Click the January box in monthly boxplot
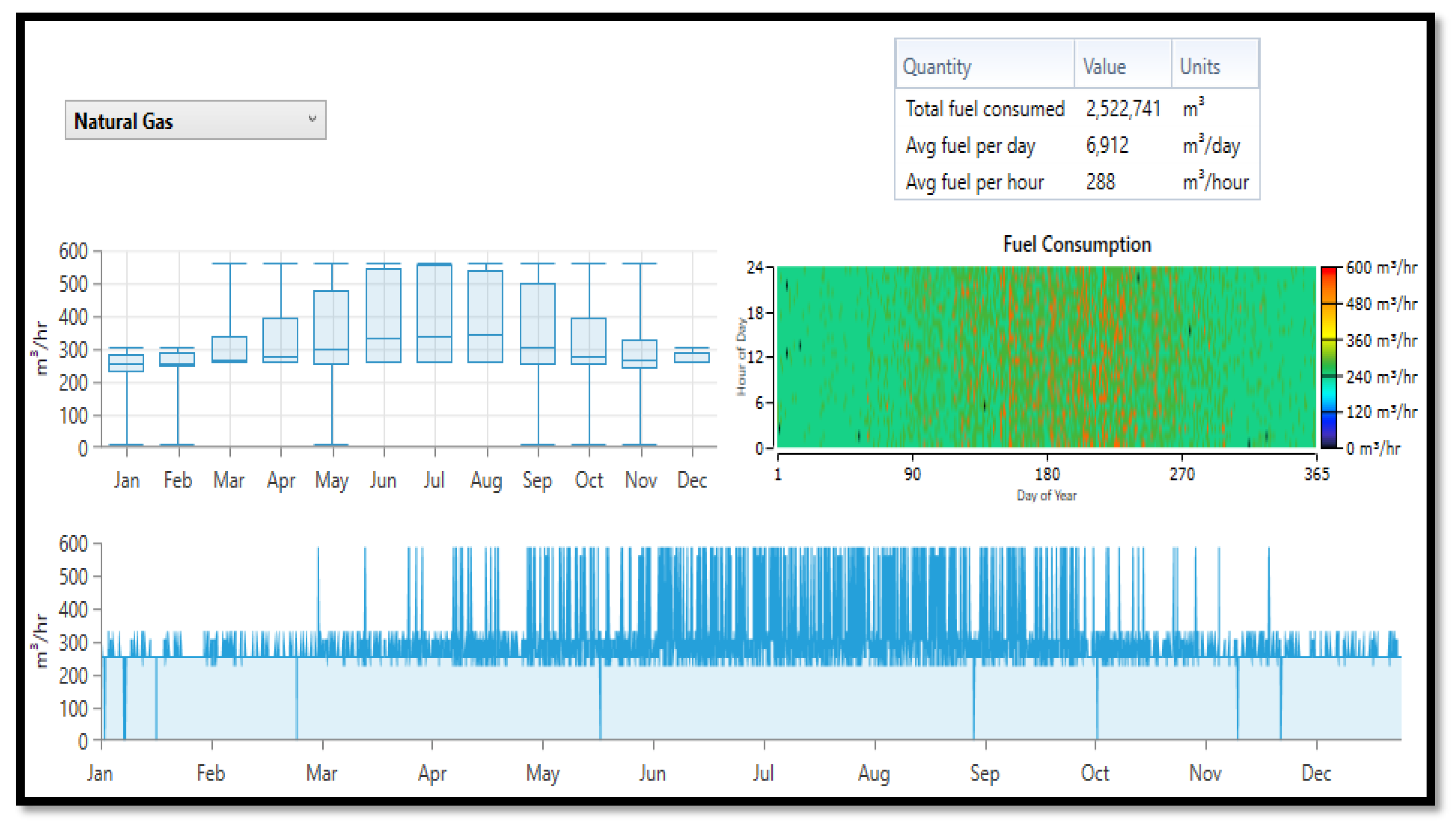Image resolution: width=1456 pixels, height=830 pixels. pyautogui.click(x=126, y=363)
